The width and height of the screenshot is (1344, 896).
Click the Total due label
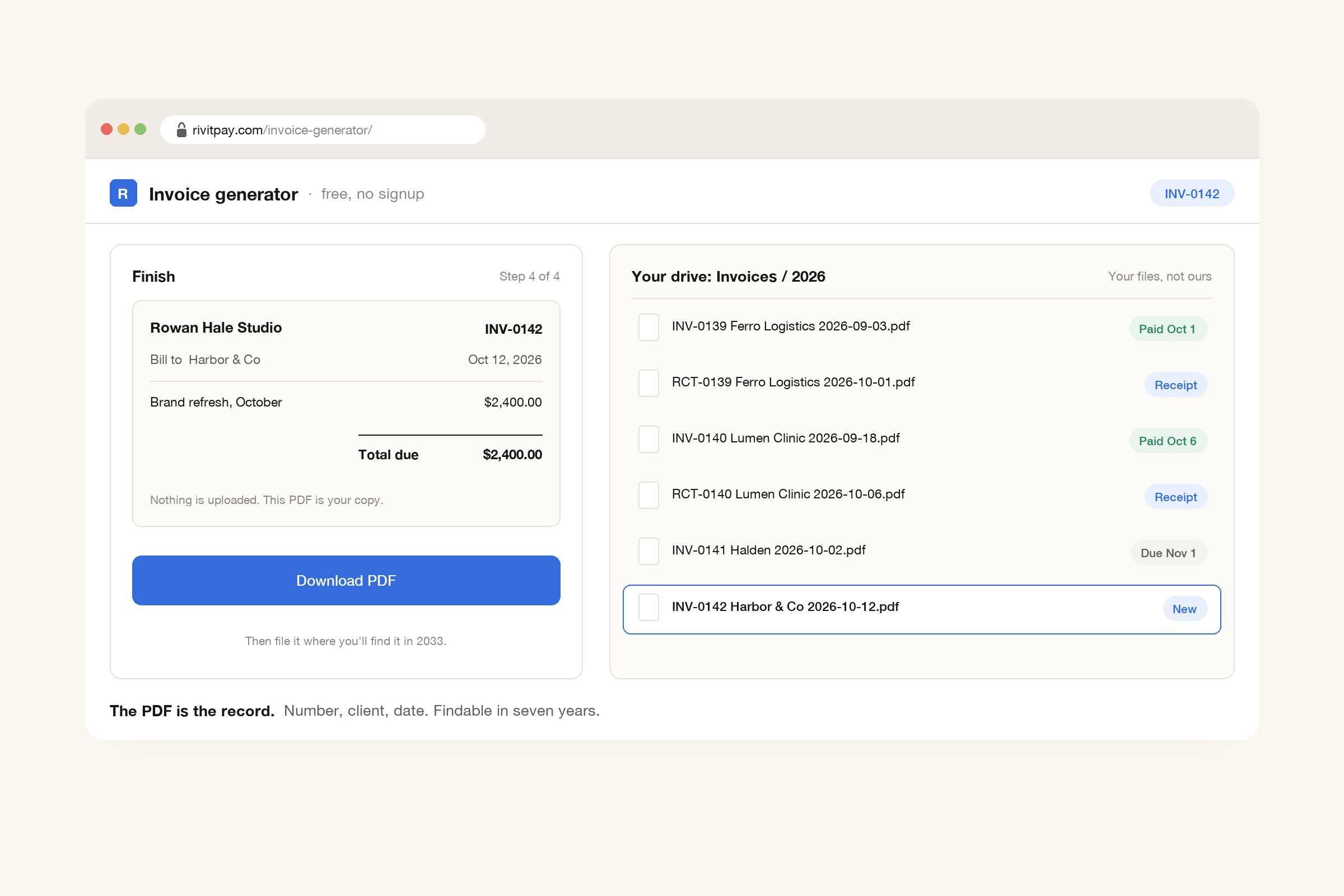388,455
